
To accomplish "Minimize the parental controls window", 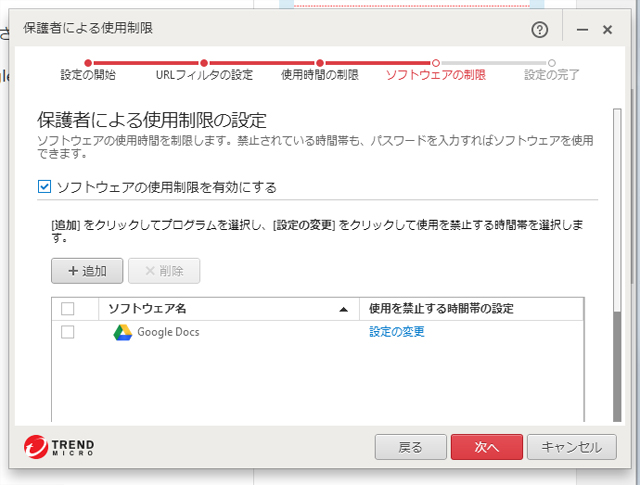I will tap(582, 30).
